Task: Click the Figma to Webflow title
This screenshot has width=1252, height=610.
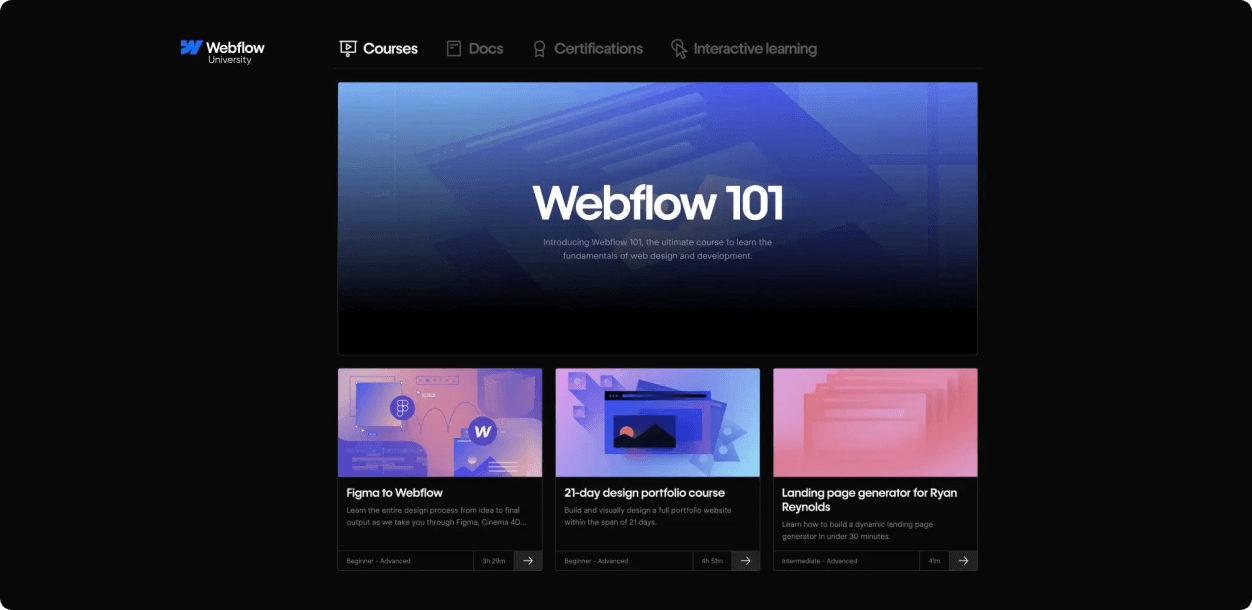Action: pos(395,493)
